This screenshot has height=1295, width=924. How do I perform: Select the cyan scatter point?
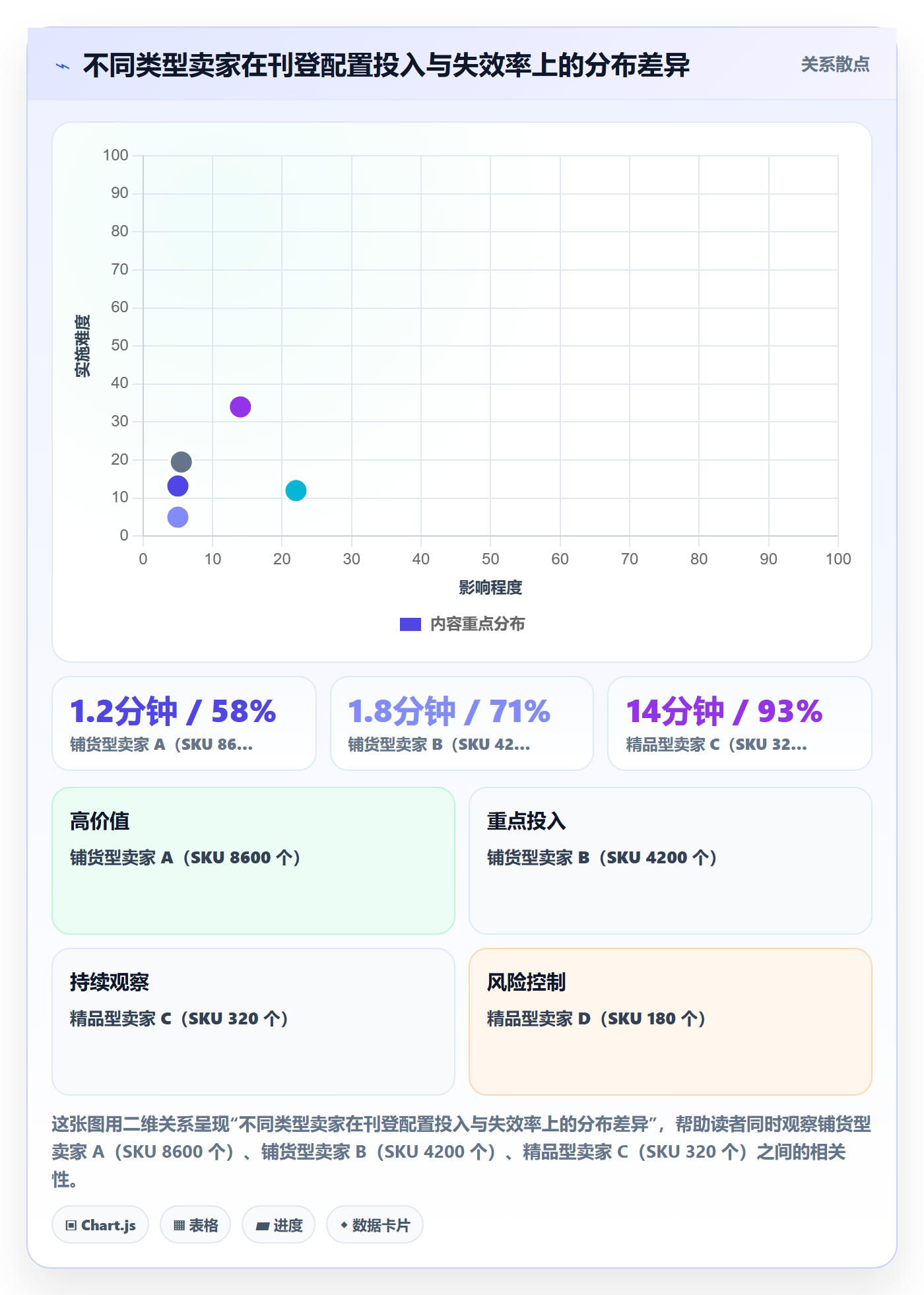[296, 490]
